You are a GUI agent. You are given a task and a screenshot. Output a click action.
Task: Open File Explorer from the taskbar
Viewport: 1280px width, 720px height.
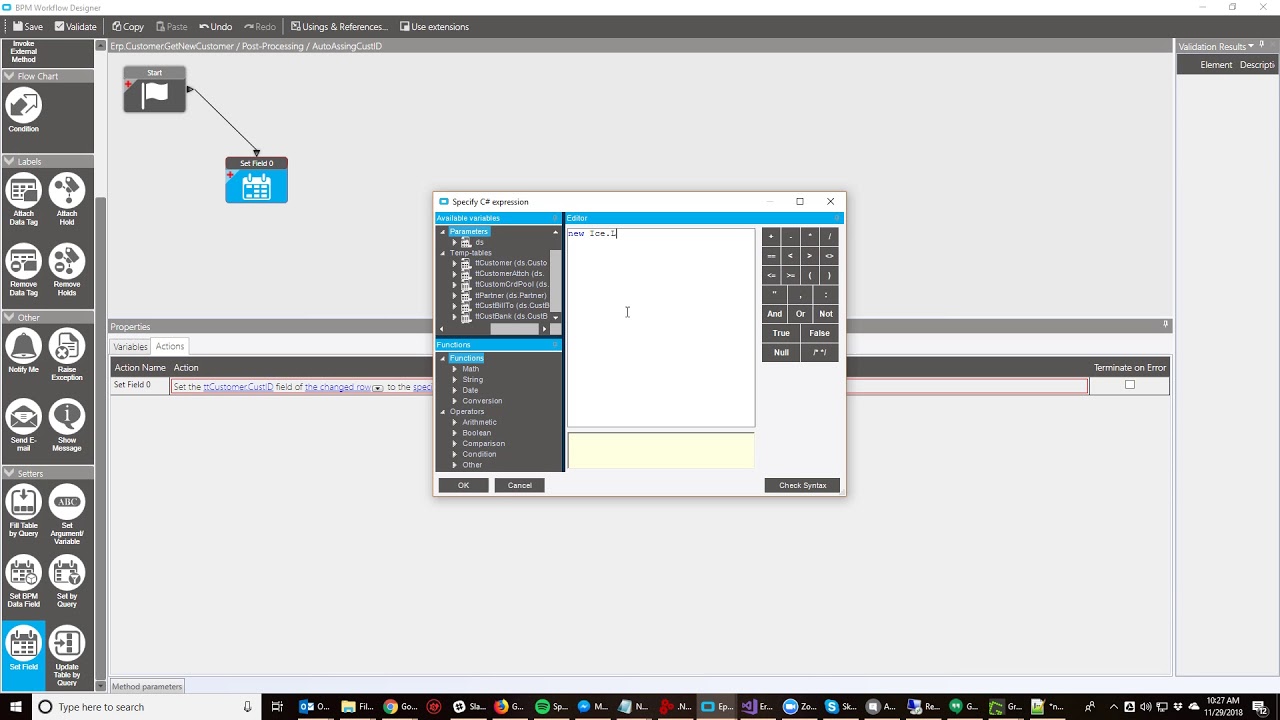(x=359, y=707)
